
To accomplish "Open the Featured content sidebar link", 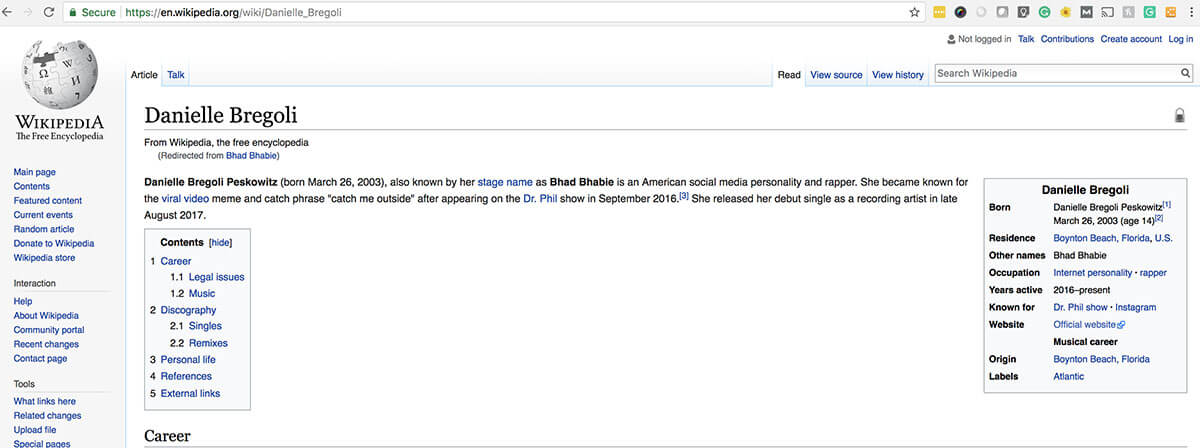I will 47,201.
